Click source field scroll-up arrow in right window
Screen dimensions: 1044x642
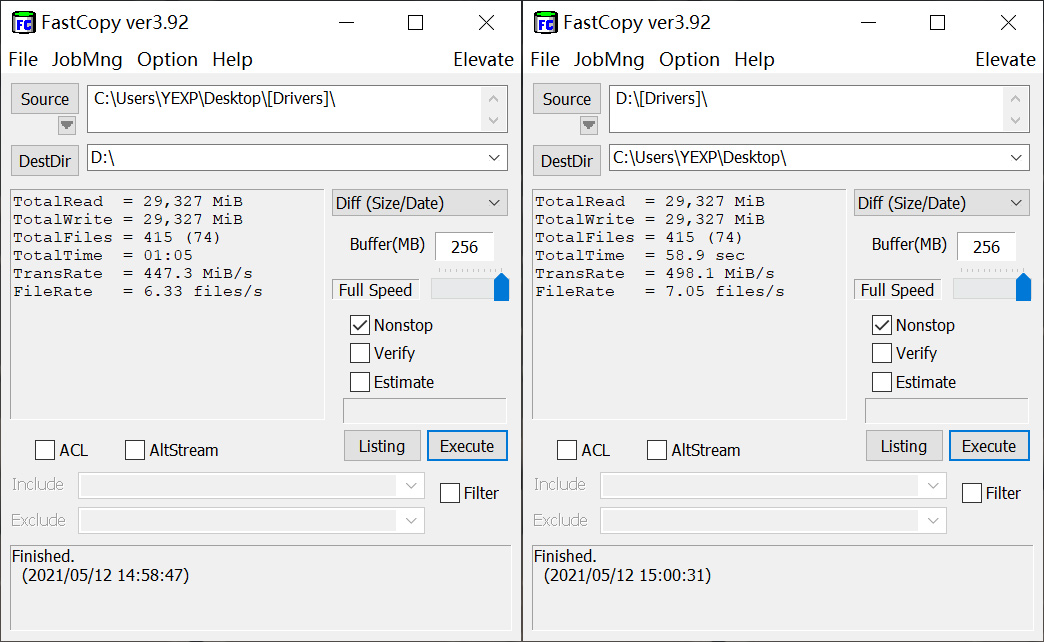(1015, 98)
